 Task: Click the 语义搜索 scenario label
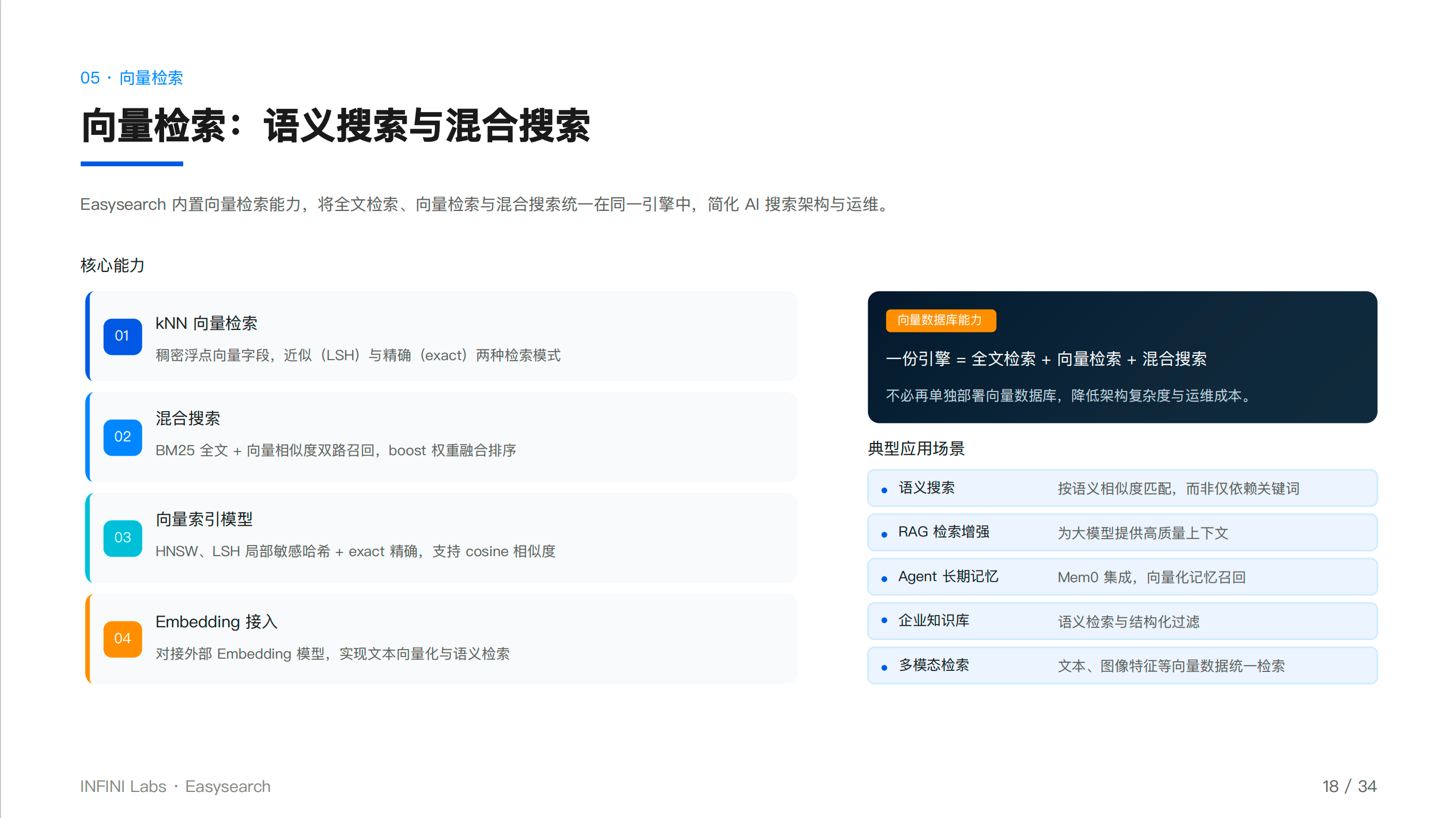click(927, 488)
